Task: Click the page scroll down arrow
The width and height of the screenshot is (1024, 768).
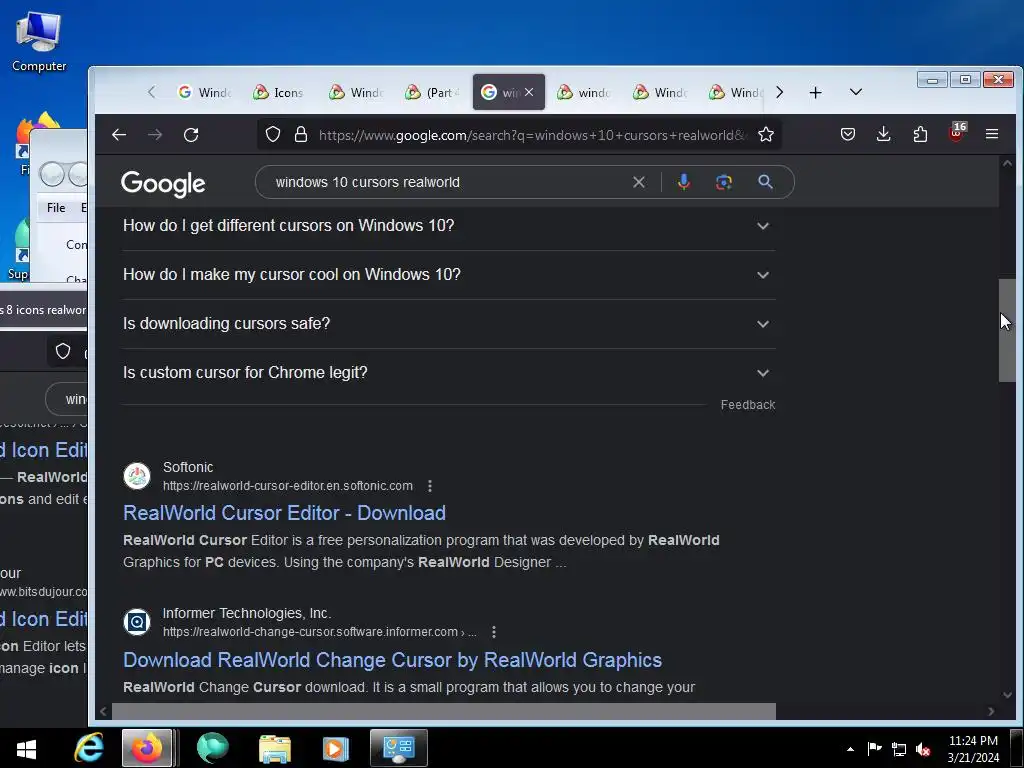Action: (1007, 695)
